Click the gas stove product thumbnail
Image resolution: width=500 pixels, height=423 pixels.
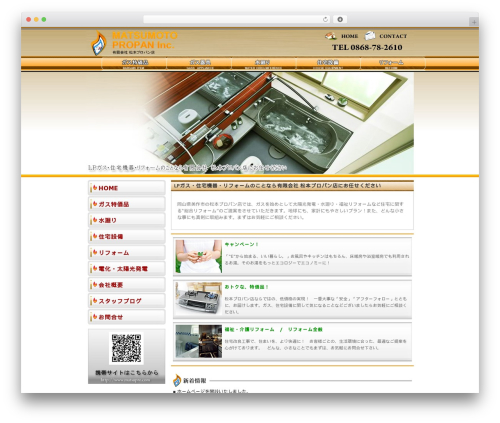tap(199, 299)
